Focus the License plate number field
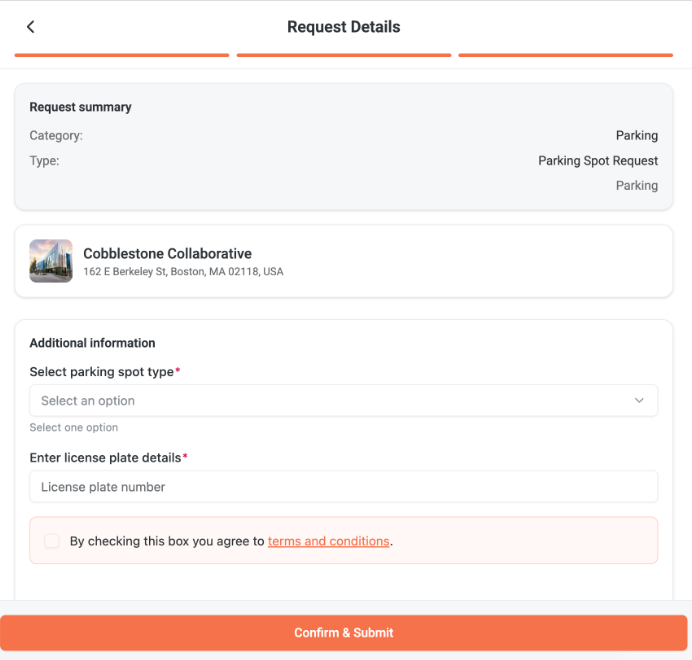 (x=343, y=487)
